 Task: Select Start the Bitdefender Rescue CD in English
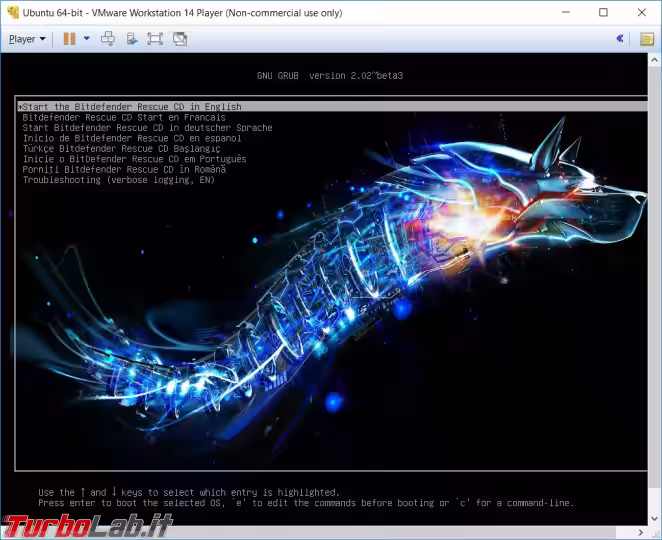click(x=332, y=106)
